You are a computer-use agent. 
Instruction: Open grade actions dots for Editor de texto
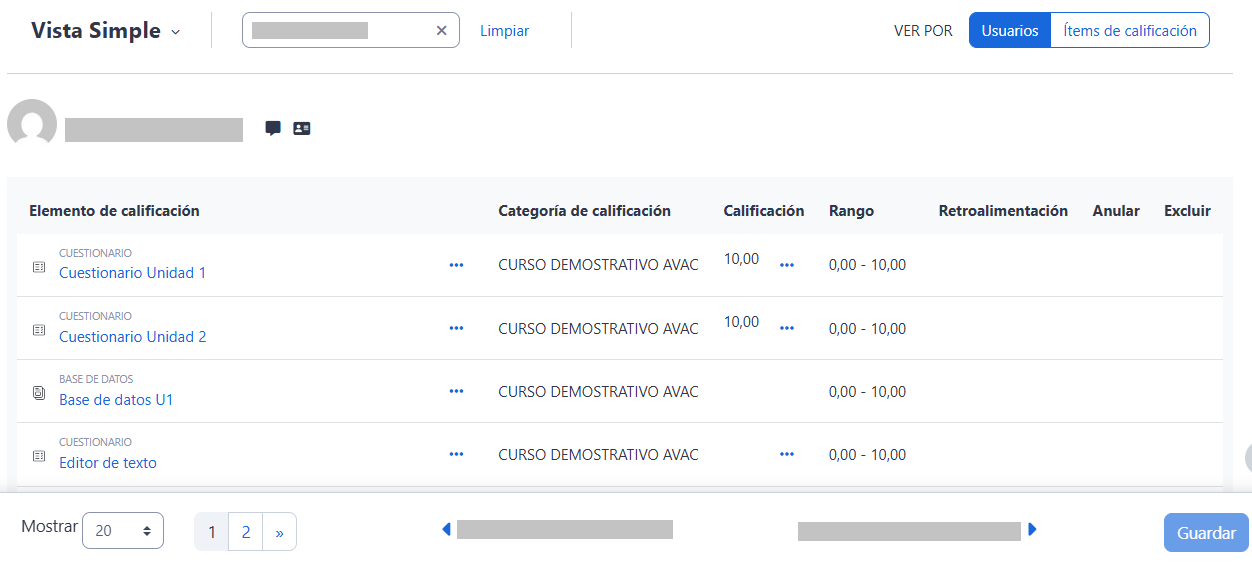pyautogui.click(x=786, y=454)
